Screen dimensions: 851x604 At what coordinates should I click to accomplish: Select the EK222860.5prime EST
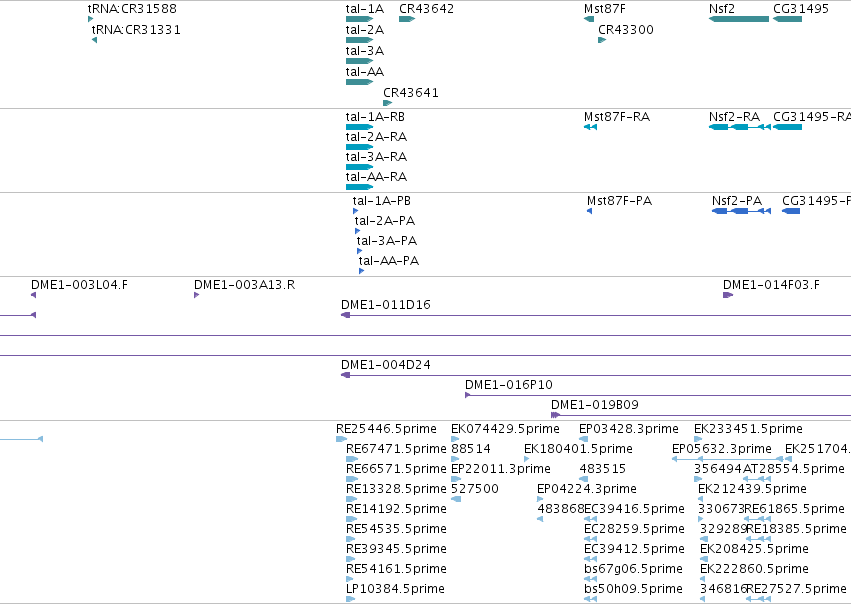point(704,580)
